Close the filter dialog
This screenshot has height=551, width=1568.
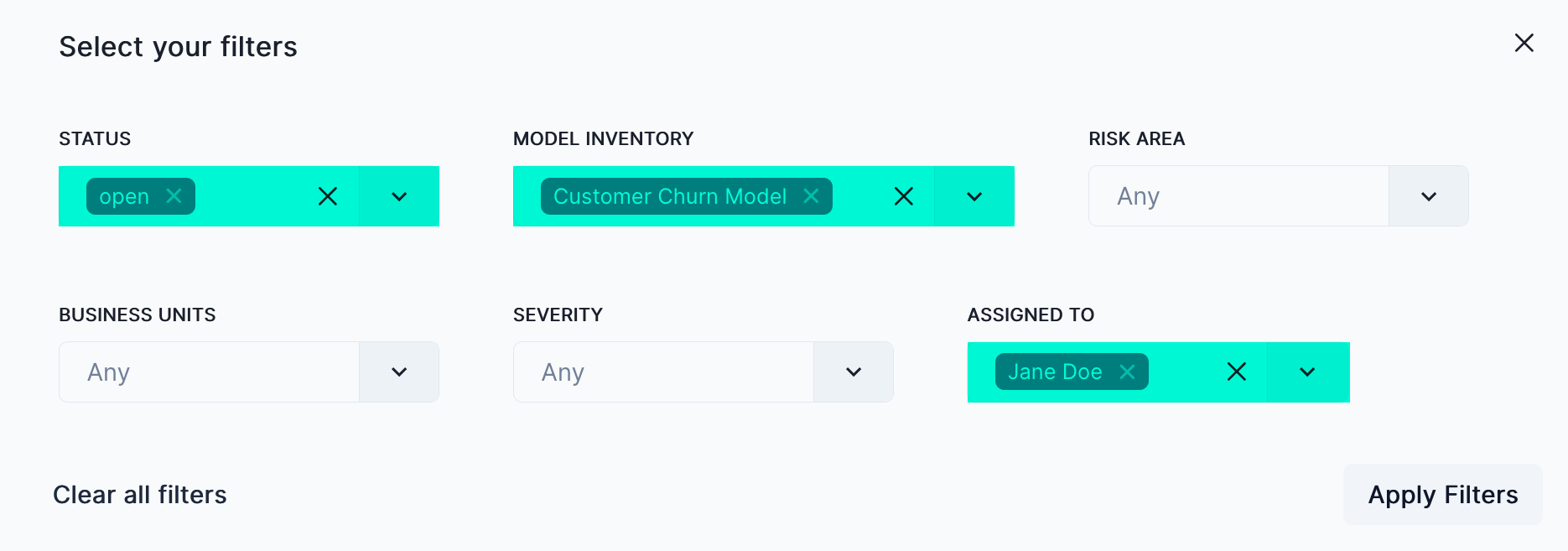pos(1524,43)
